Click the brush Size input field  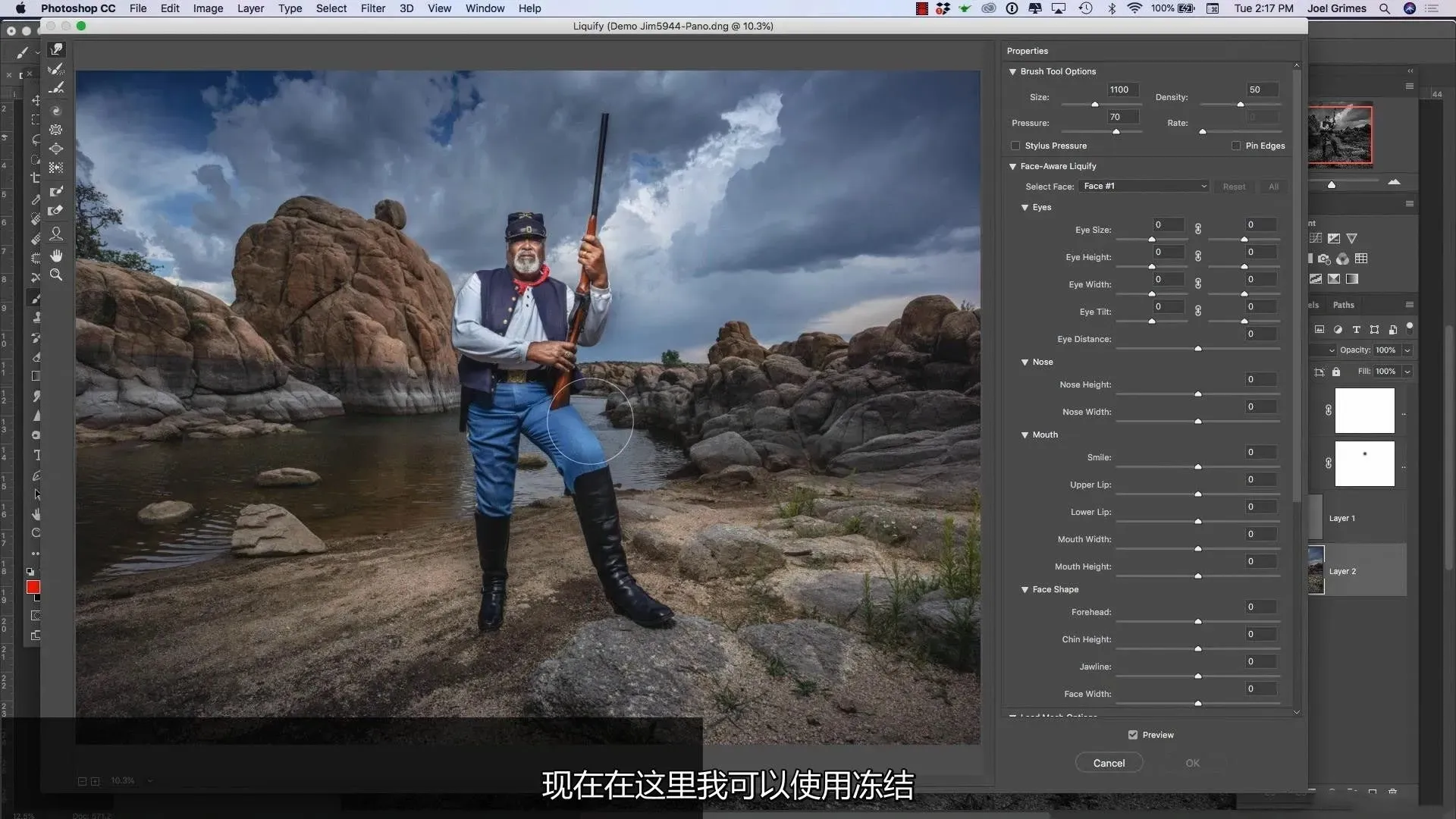click(x=1122, y=89)
